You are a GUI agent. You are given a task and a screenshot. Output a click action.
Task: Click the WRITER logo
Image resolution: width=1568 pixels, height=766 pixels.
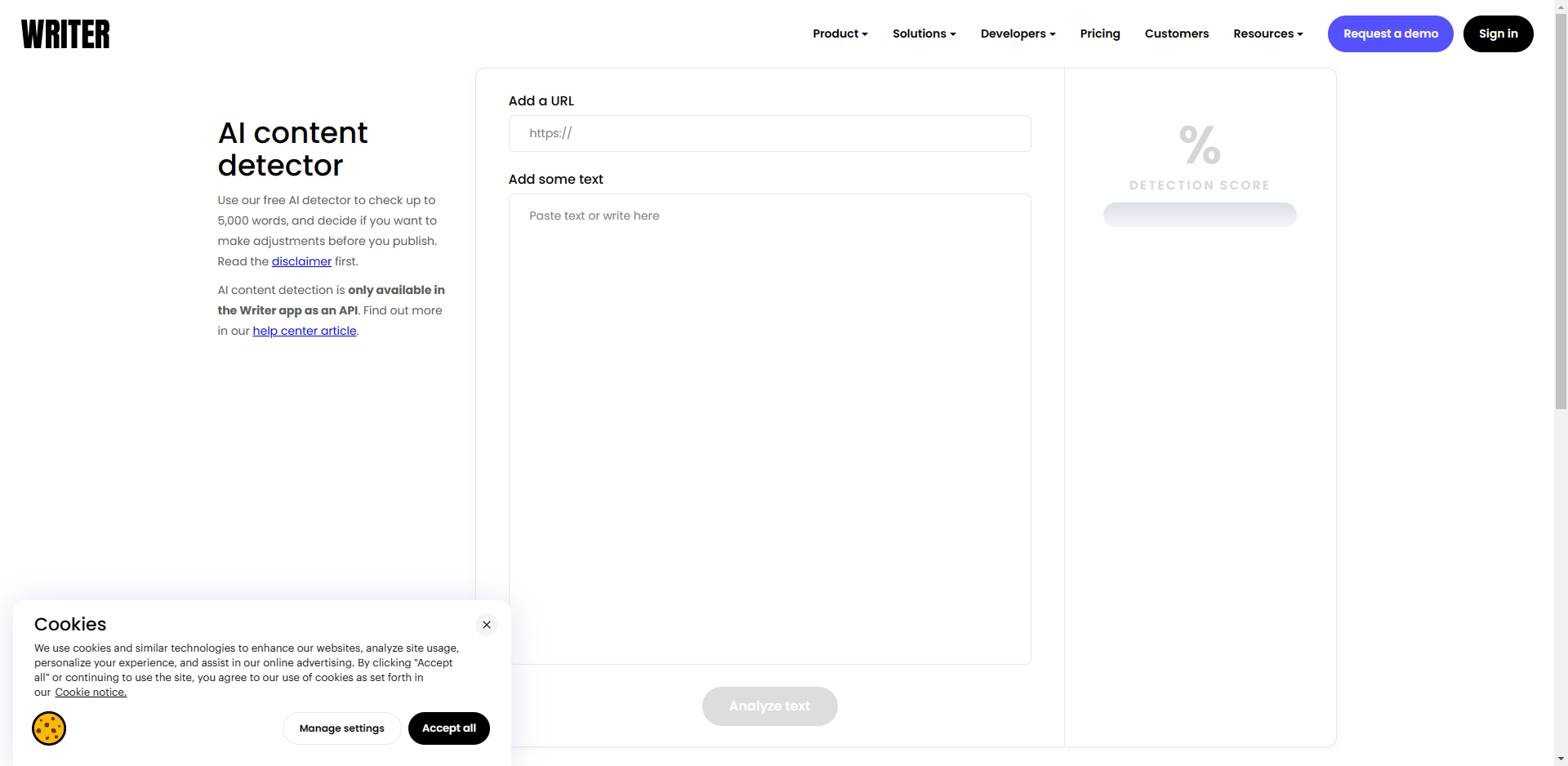pyautogui.click(x=65, y=34)
